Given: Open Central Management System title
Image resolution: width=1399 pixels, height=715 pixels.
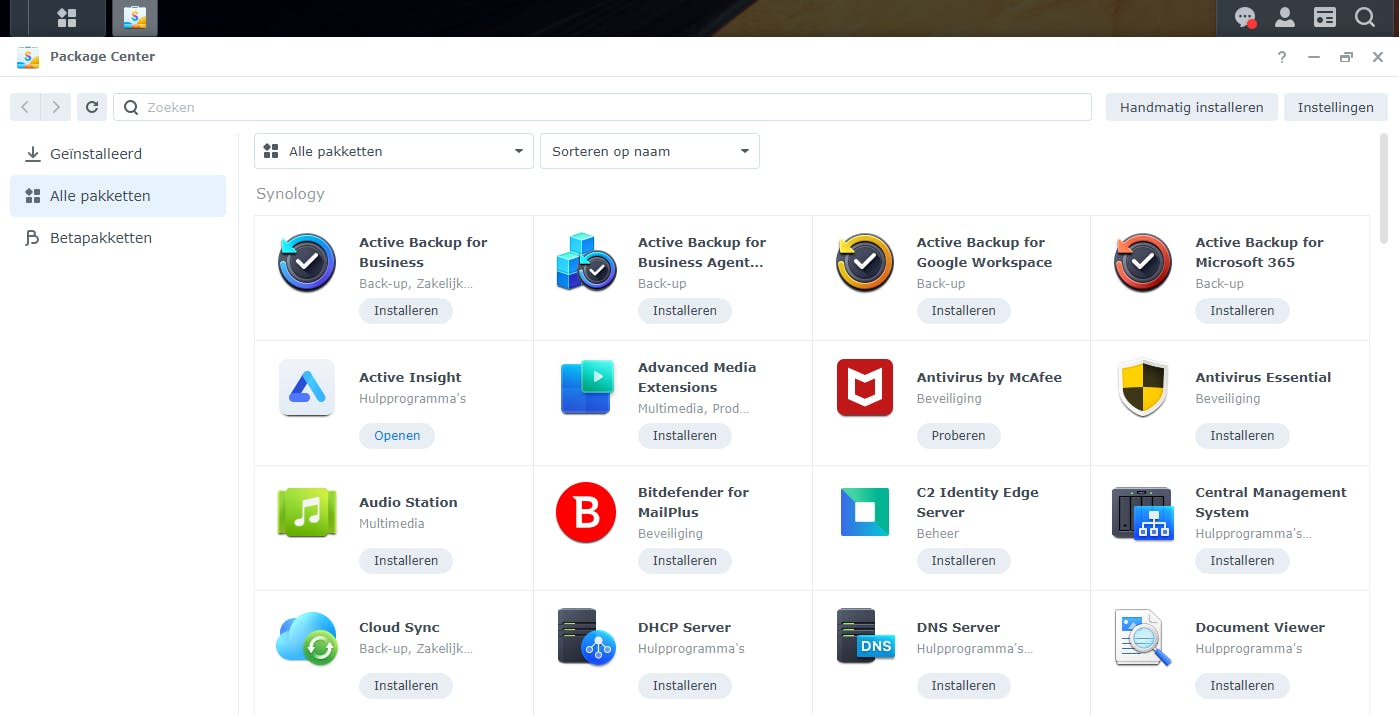Looking at the screenshot, I should click(x=1271, y=502).
